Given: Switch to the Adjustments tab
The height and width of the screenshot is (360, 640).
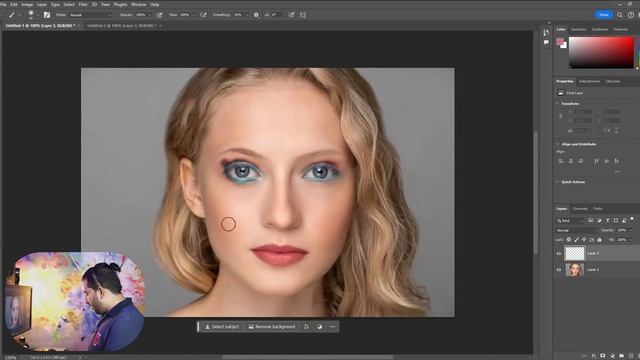Looking at the screenshot, I should (589, 81).
